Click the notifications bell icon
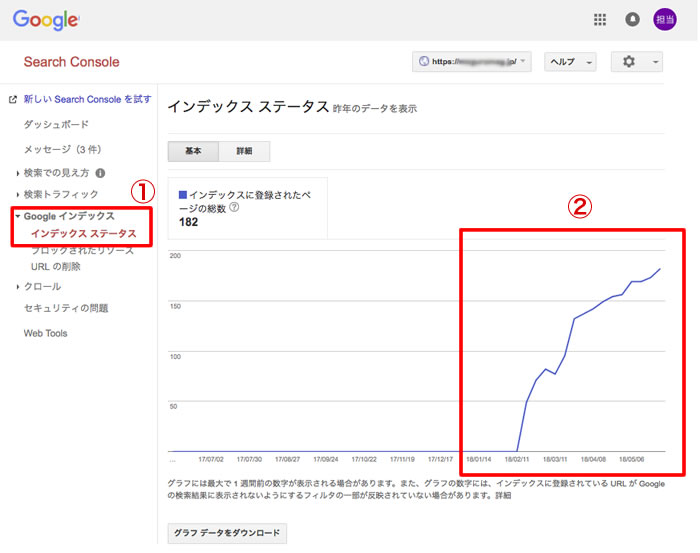700x553 pixels. (632, 19)
